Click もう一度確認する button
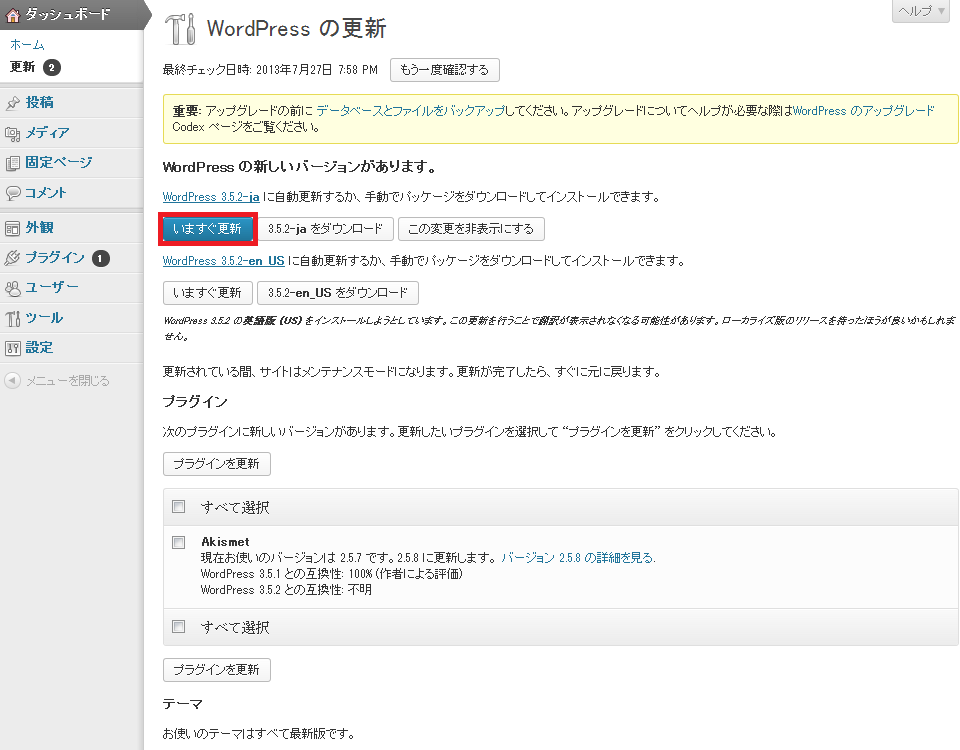960x750 pixels. pos(444,70)
